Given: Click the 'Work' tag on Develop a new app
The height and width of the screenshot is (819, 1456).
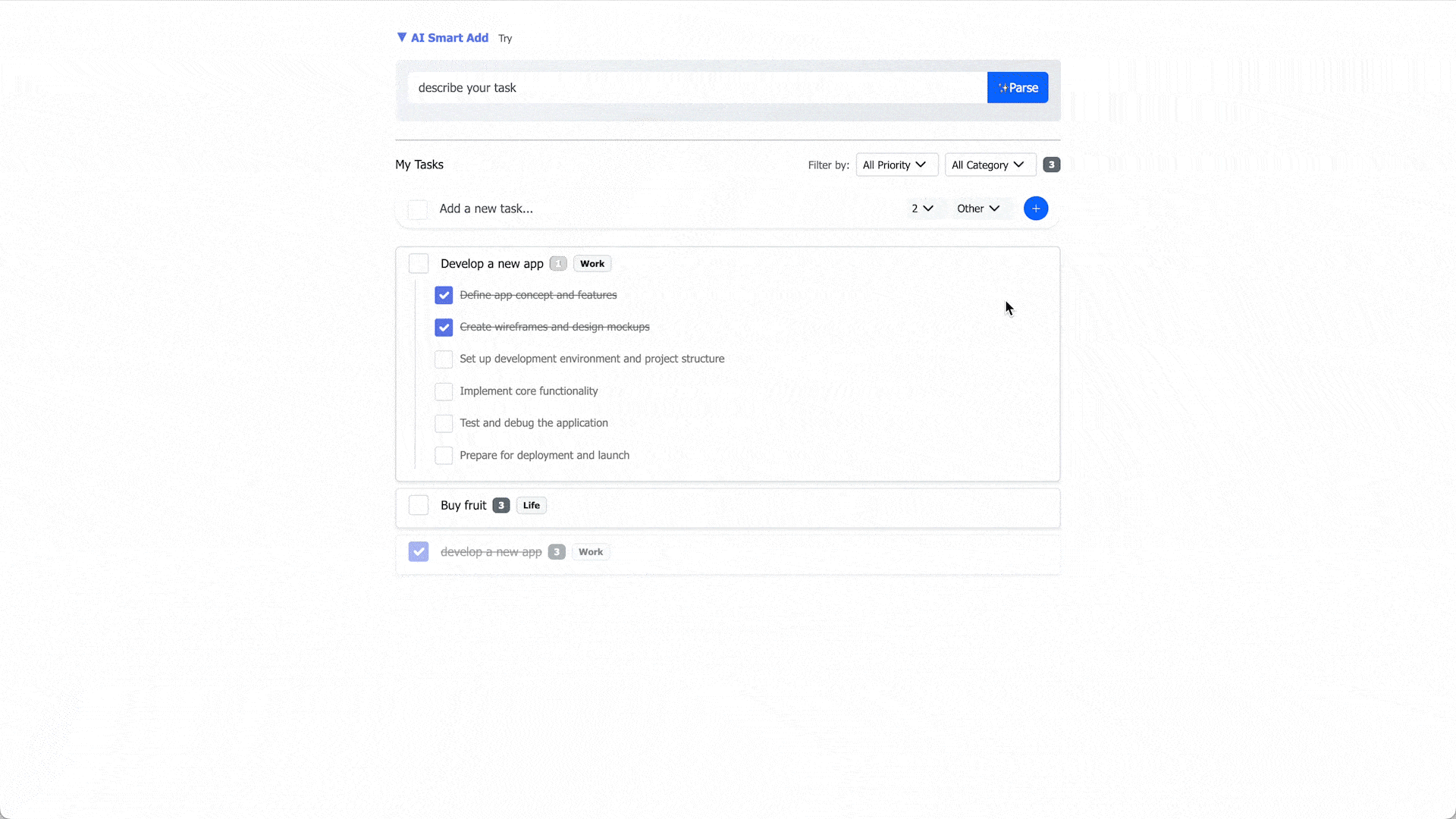Looking at the screenshot, I should click(591, 263).
